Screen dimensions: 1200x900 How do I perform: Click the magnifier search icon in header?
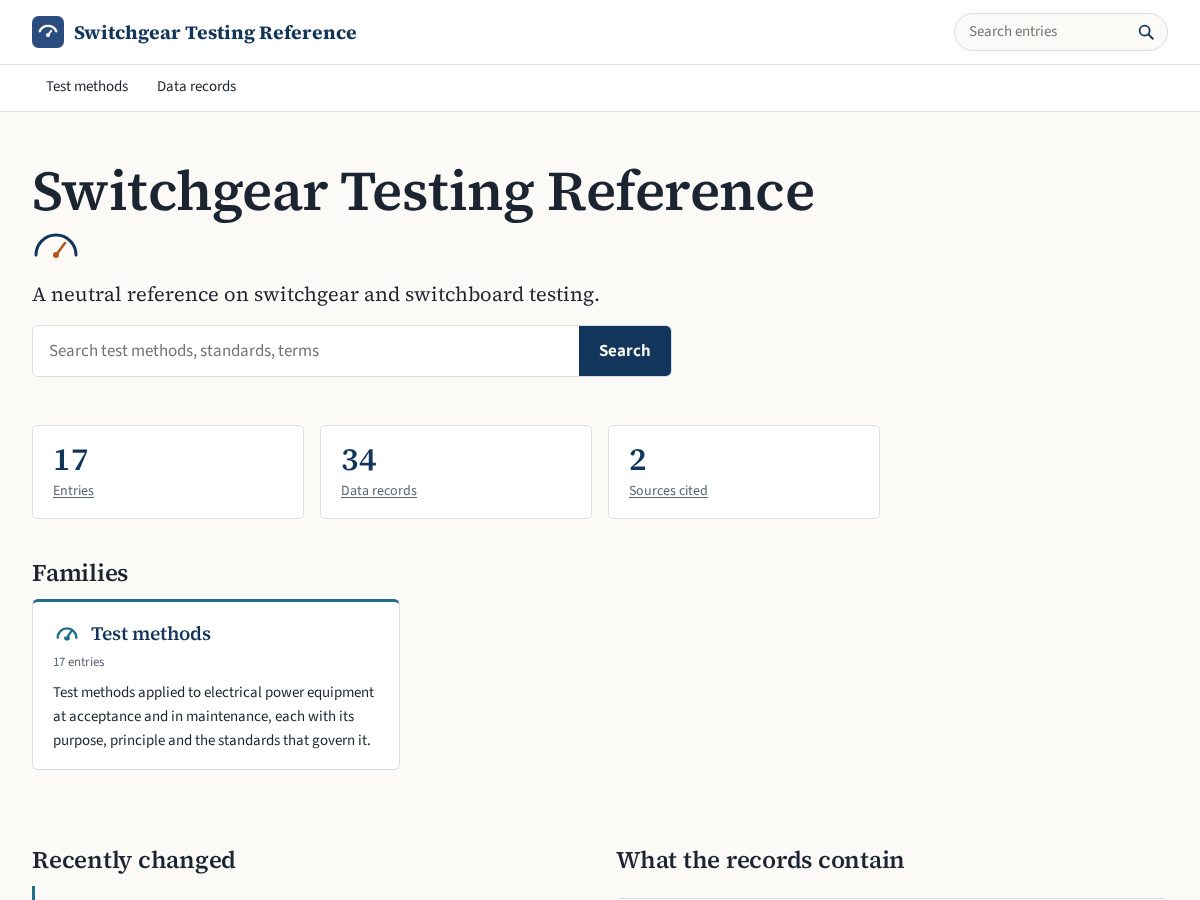coord(1146,32)
